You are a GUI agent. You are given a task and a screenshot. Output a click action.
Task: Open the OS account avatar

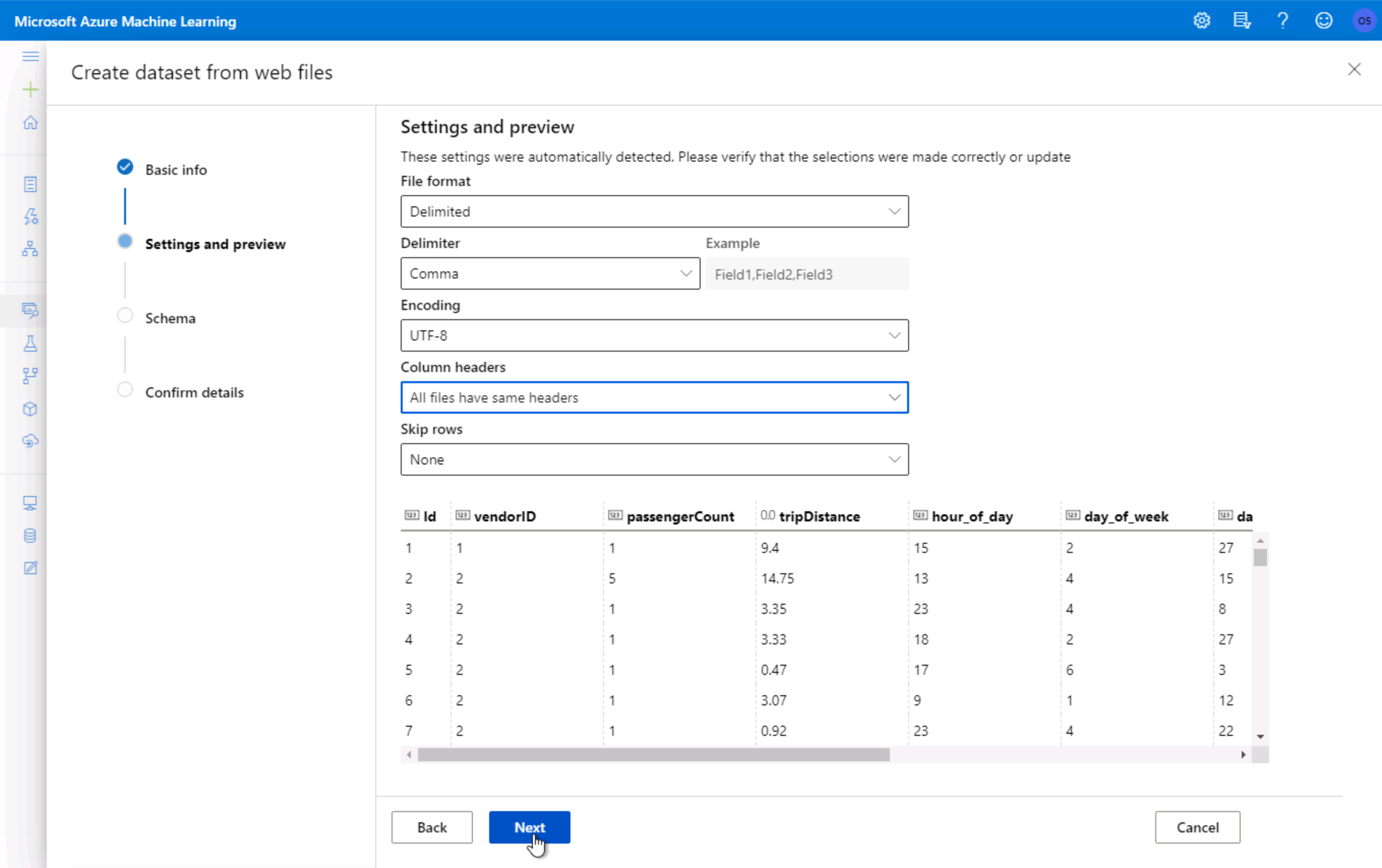1364,21
